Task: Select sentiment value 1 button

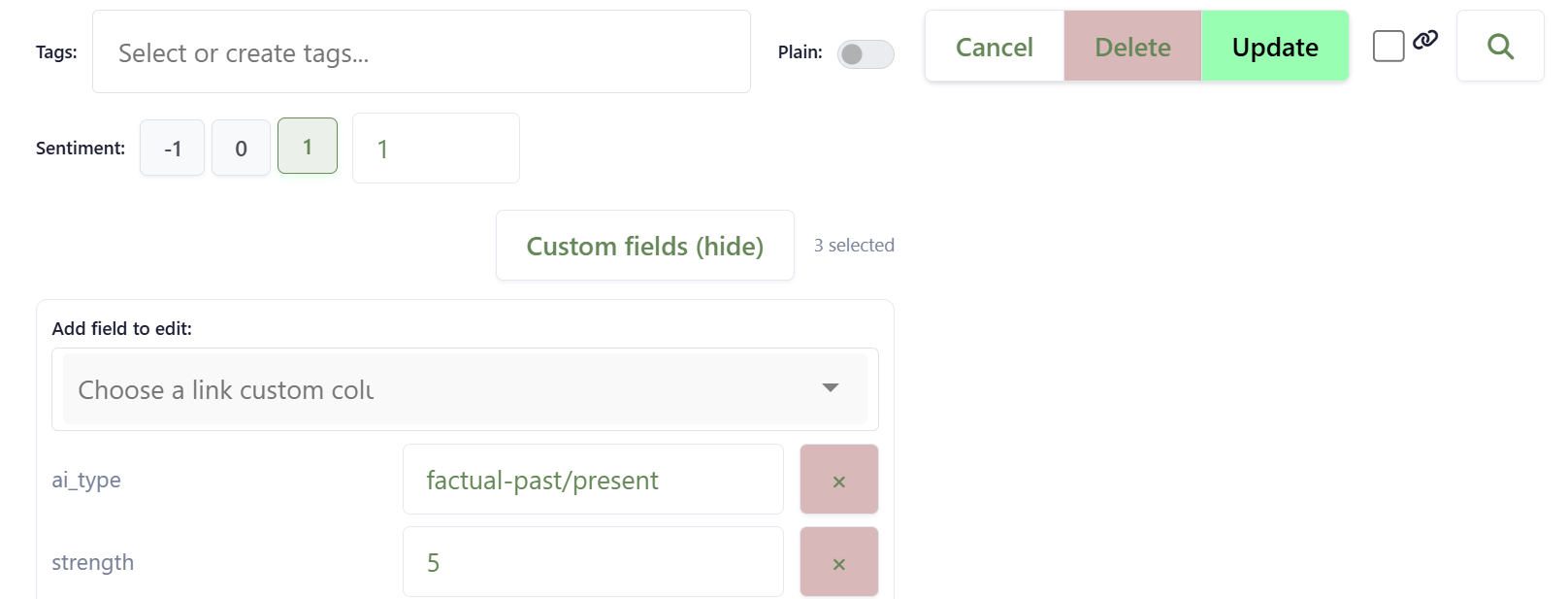Action: (x=308, y=147)
